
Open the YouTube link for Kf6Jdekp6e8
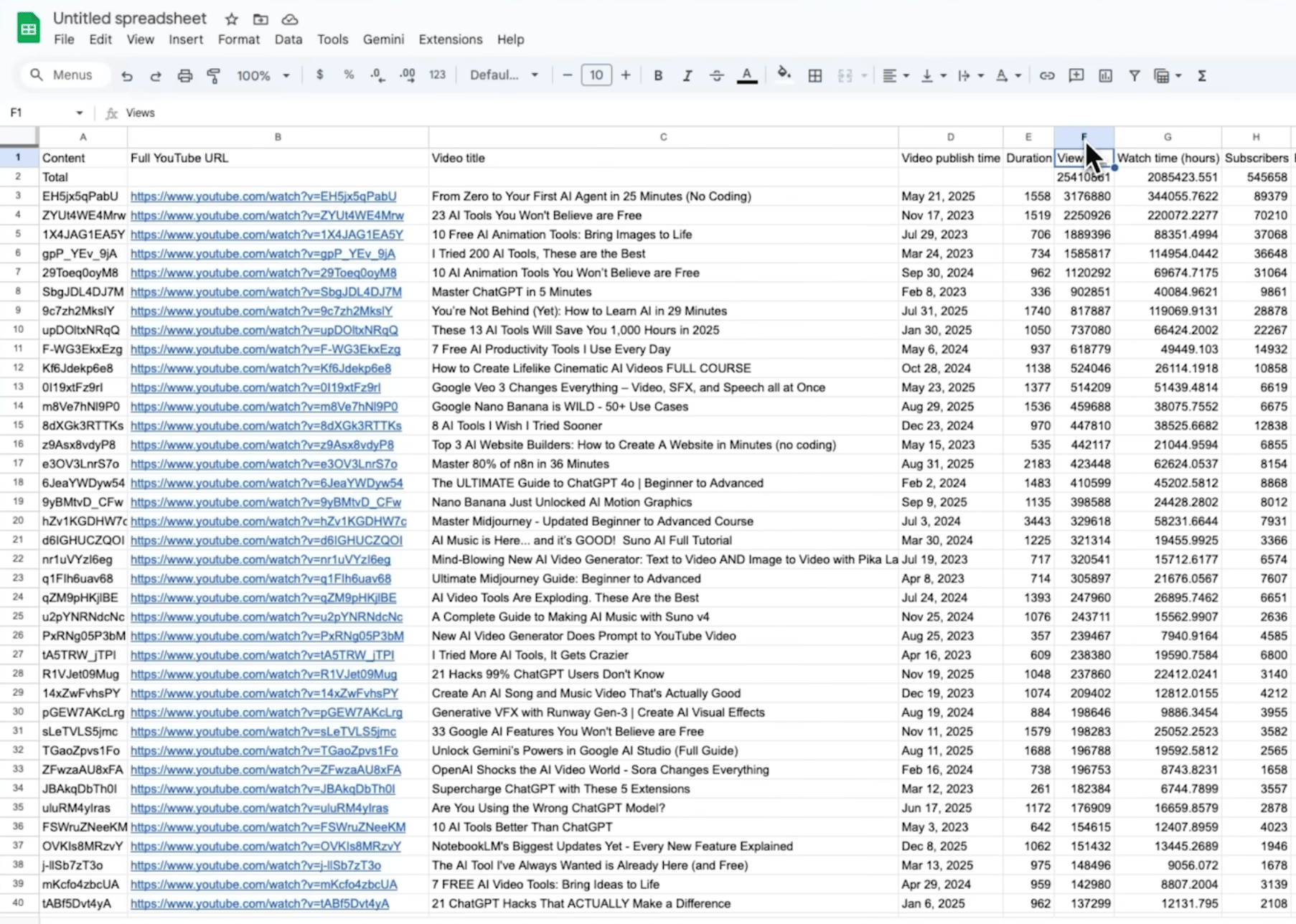[x=260, y=368]
